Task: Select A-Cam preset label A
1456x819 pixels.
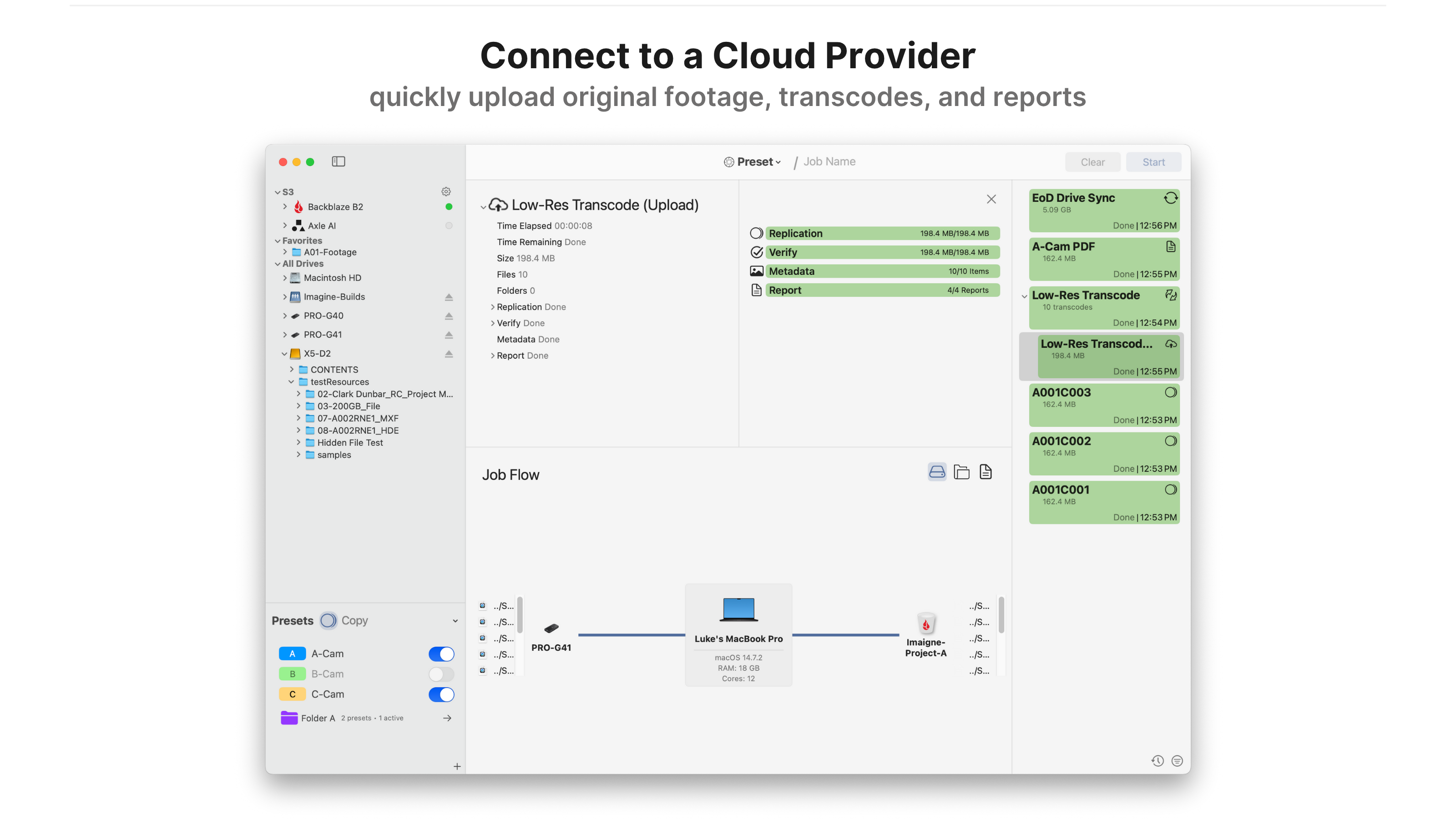Action: [x=292, y=654]
